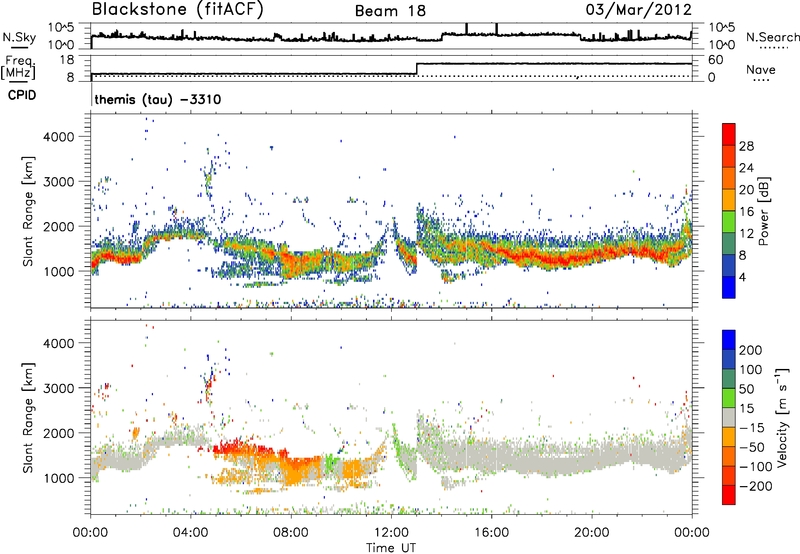
Task: Click the power colorbar value 28
Action: click(x=746, y=146)
